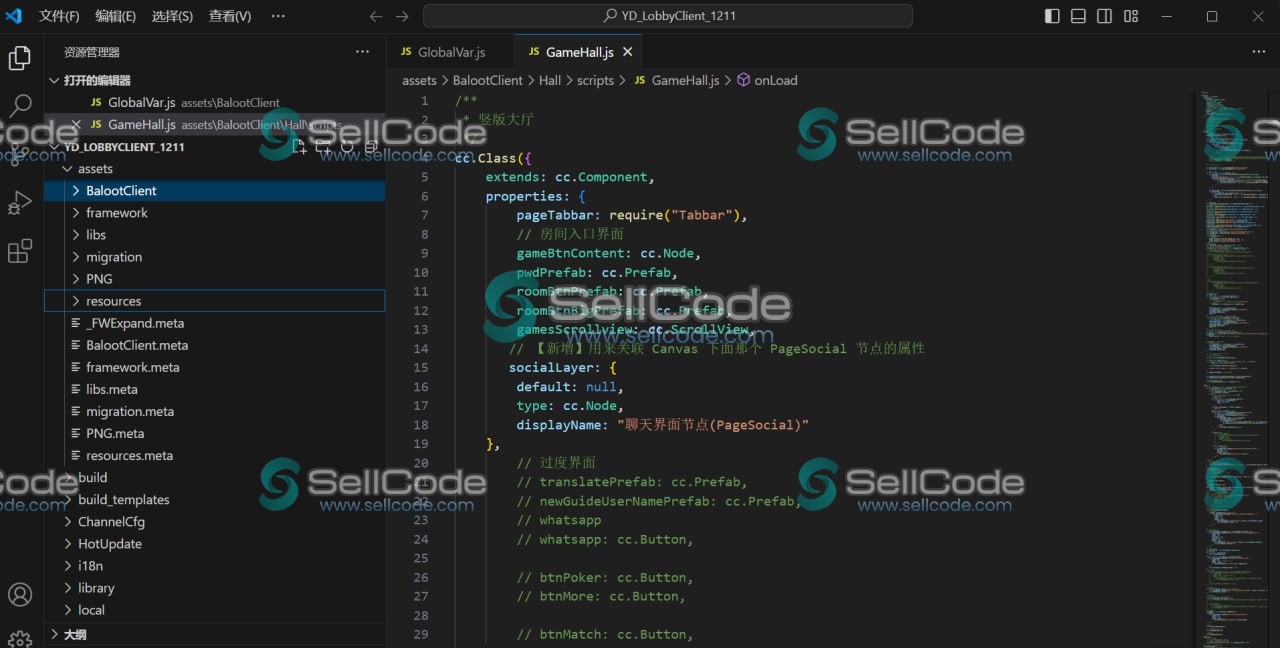Create a new folder using the Explorer icon

[322, 146]
